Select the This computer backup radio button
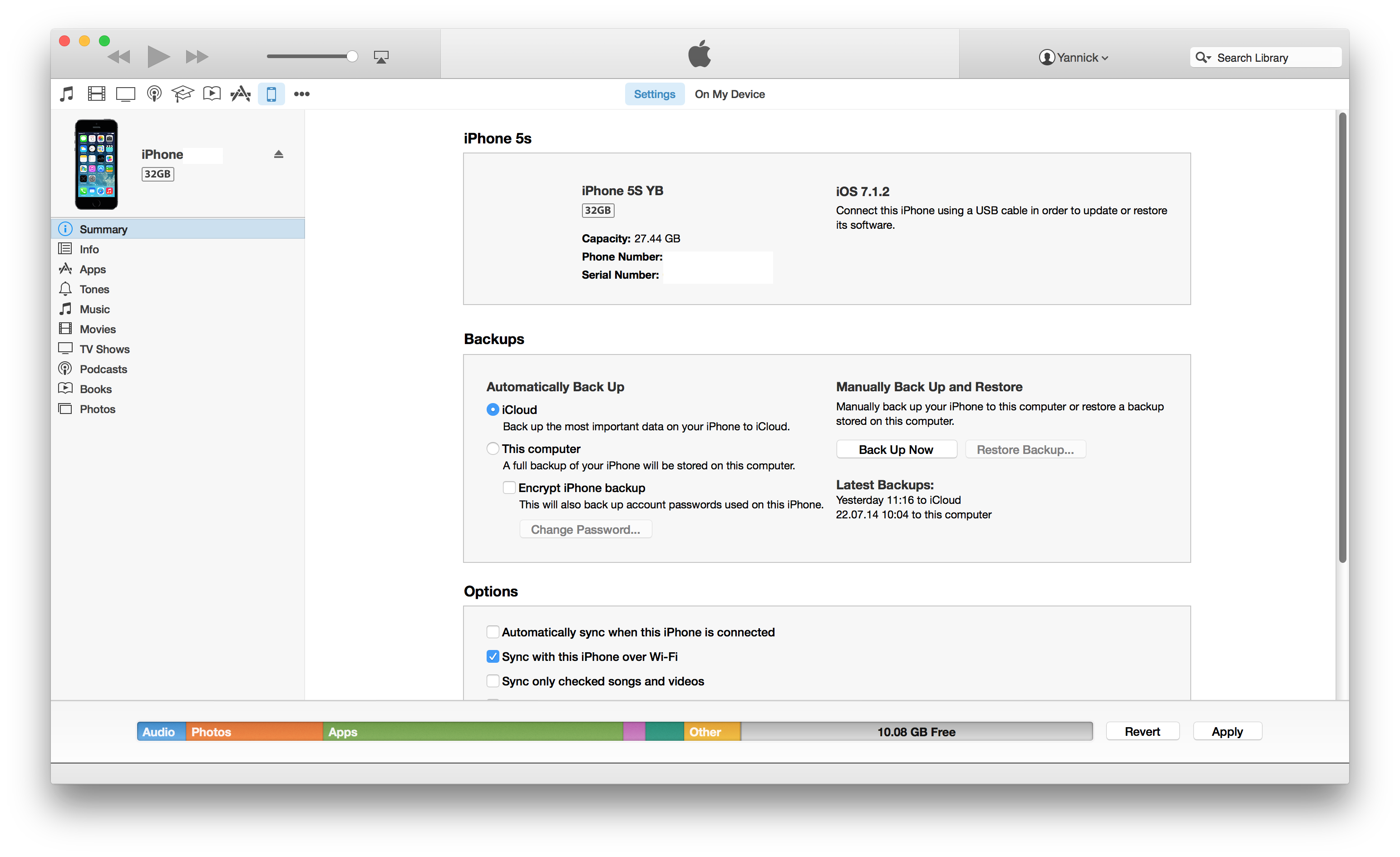1400x857 pixels. (493, 448)
